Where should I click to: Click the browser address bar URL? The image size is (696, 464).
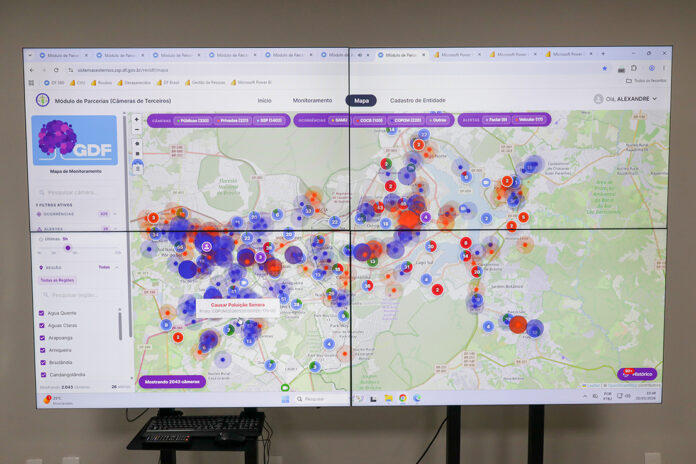click(123, 70)
